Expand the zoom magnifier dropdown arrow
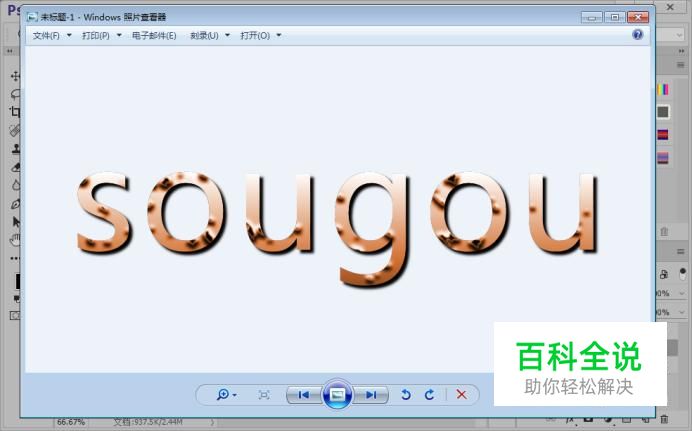The height and width of the screenshot is (431, 692). click(x=235, y=395)
